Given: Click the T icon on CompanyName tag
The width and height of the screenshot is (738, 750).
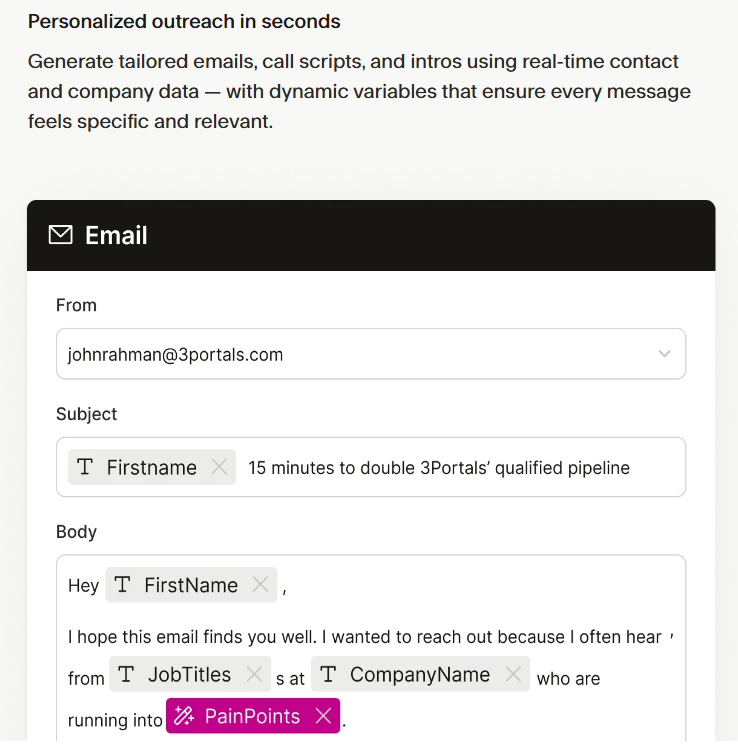Looking at the screenshot, I should click(x=328, y=674).
